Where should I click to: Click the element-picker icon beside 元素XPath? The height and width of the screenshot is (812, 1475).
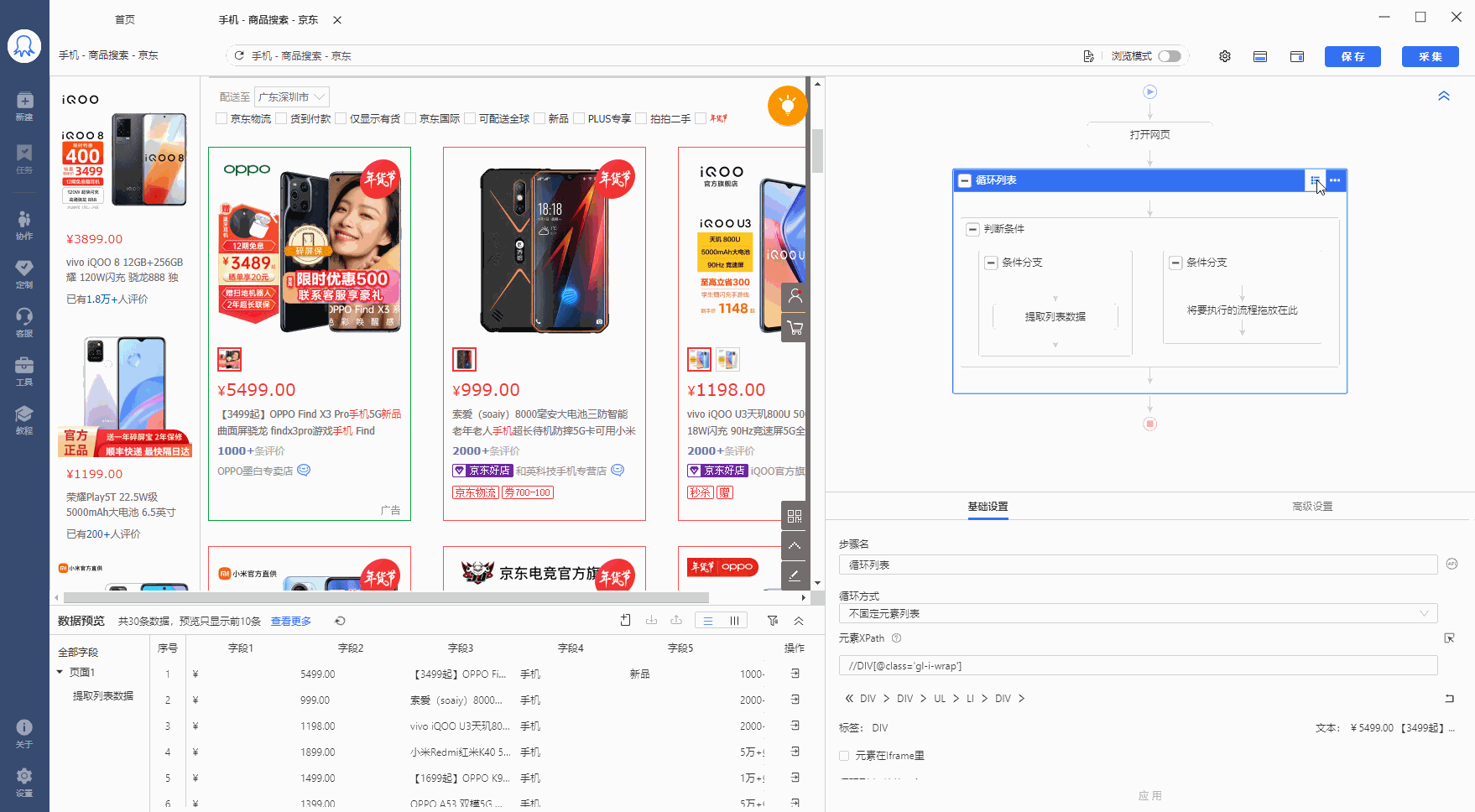click(x=1449, y=638)
